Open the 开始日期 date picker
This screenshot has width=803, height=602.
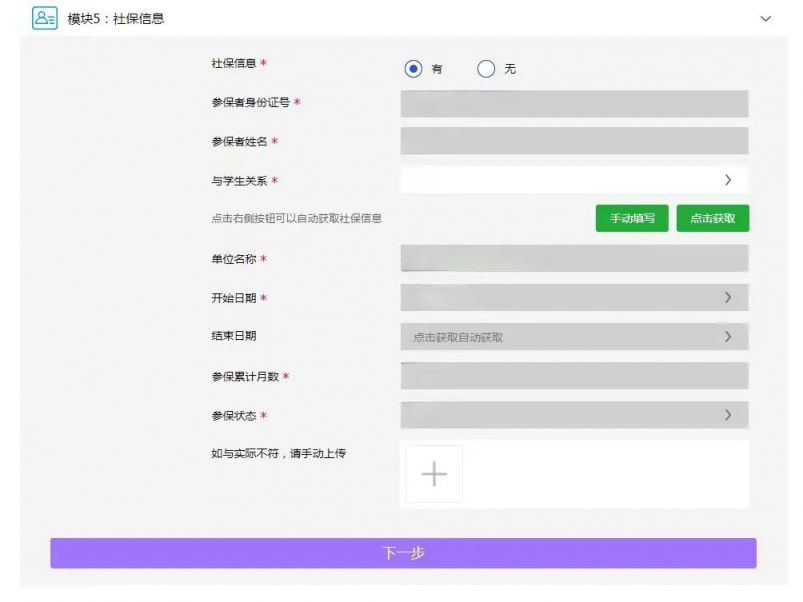(x=574, y=297)
